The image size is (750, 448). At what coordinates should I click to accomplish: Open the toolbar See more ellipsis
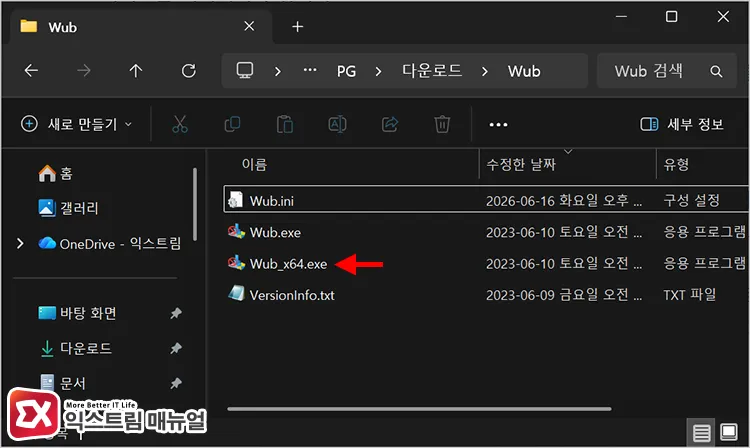click(498, 125)
